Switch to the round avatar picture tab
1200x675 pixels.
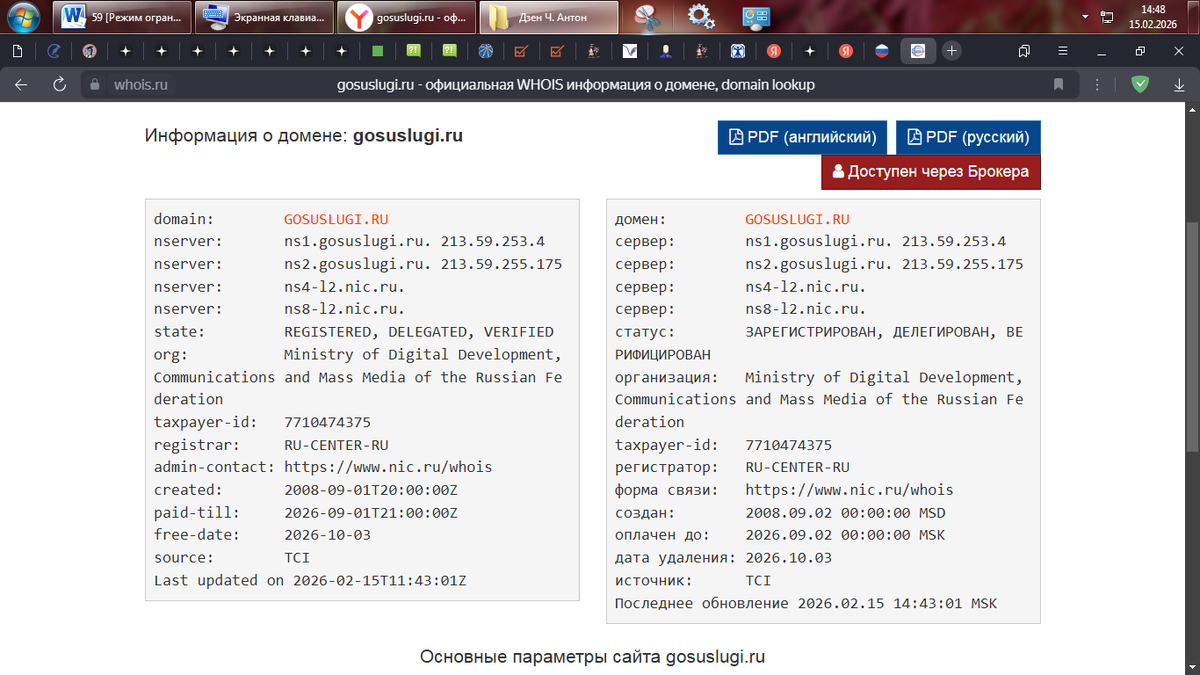[90, 50]
